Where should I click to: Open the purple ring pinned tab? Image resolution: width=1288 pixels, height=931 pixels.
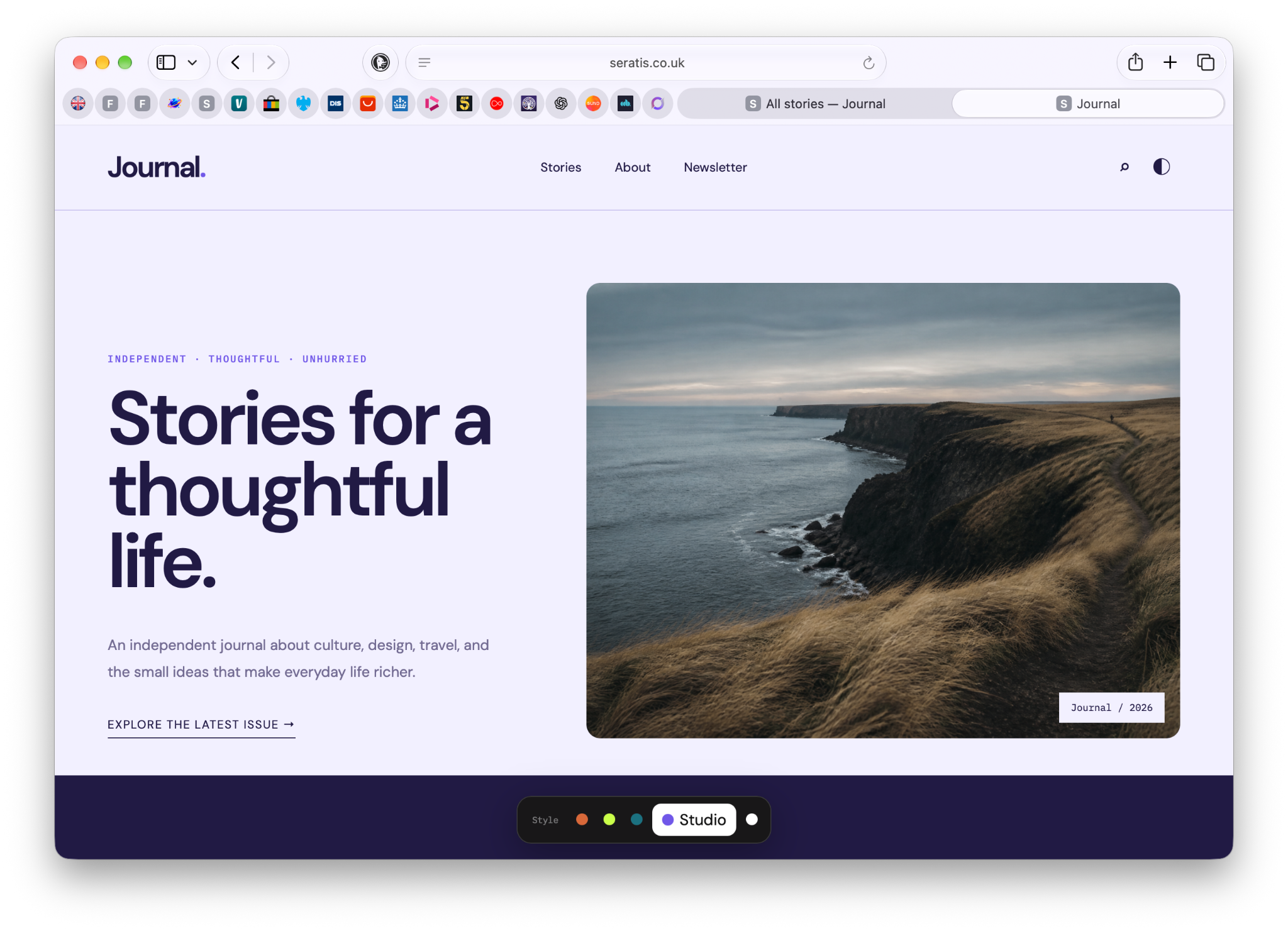pyautogui.click(x=657, y=104)
